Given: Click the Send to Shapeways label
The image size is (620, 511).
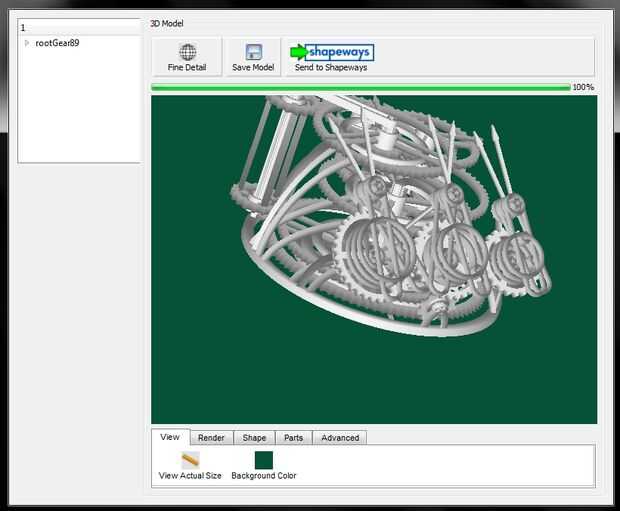Looking at the screenshot, I should (x=331, y=68).
